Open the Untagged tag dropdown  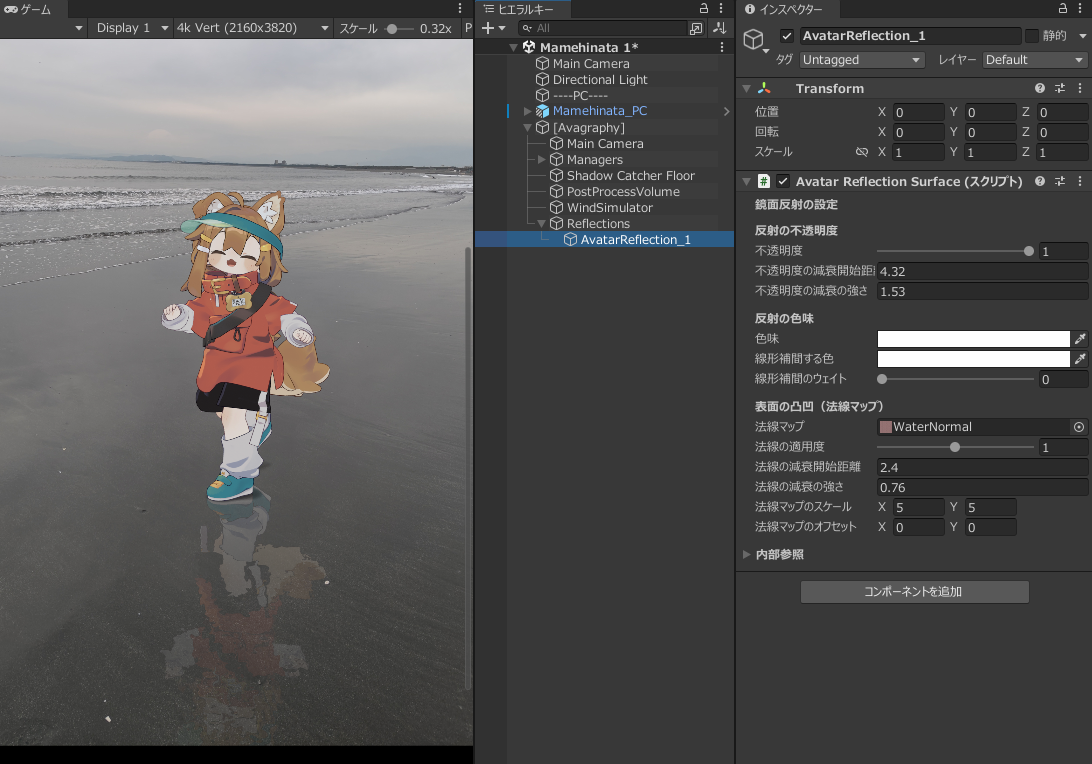(x=861, y=60)
